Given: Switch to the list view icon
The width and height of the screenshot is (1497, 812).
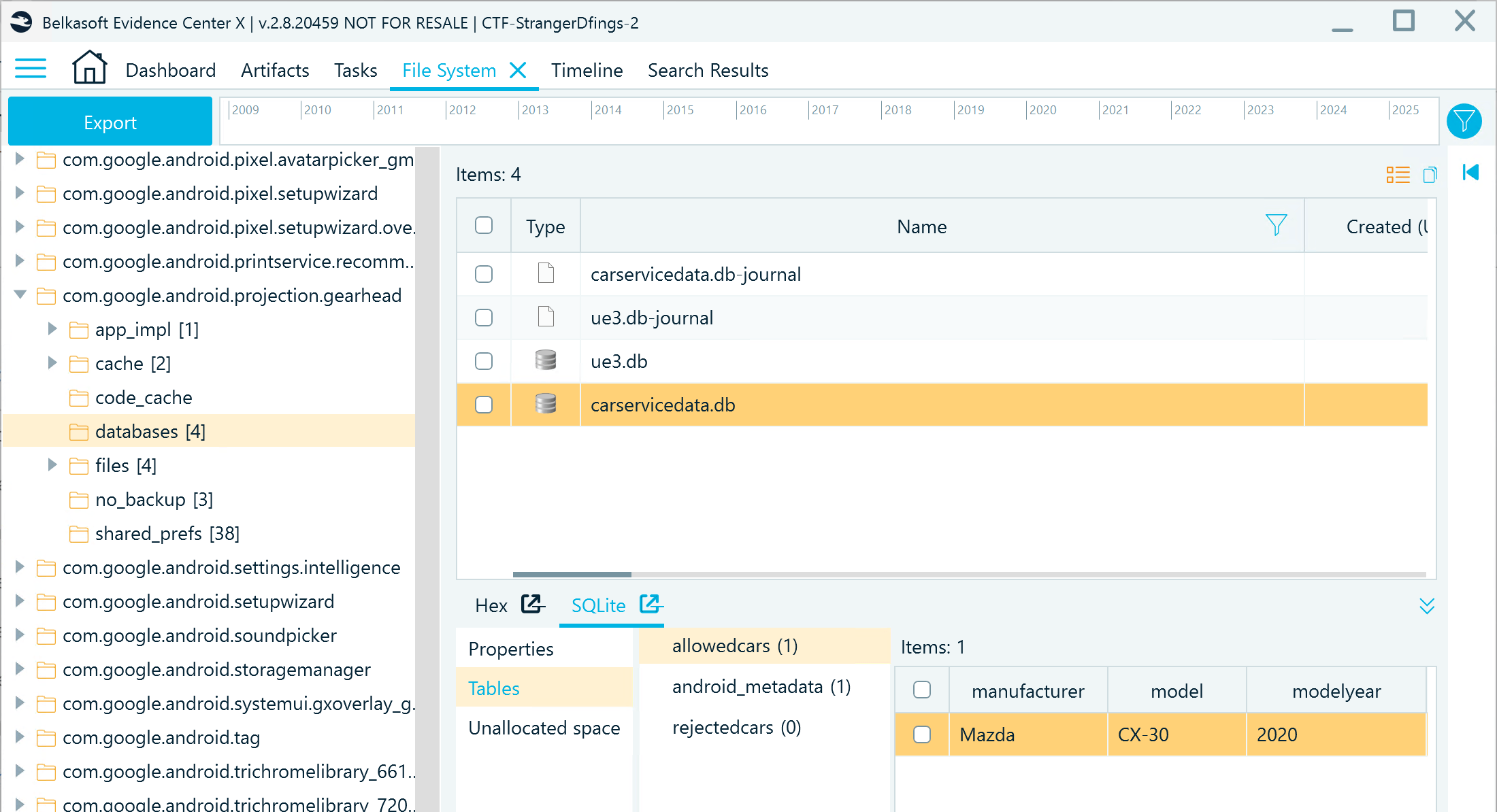Looking at the screenshot, I should tap(1398, 175).
